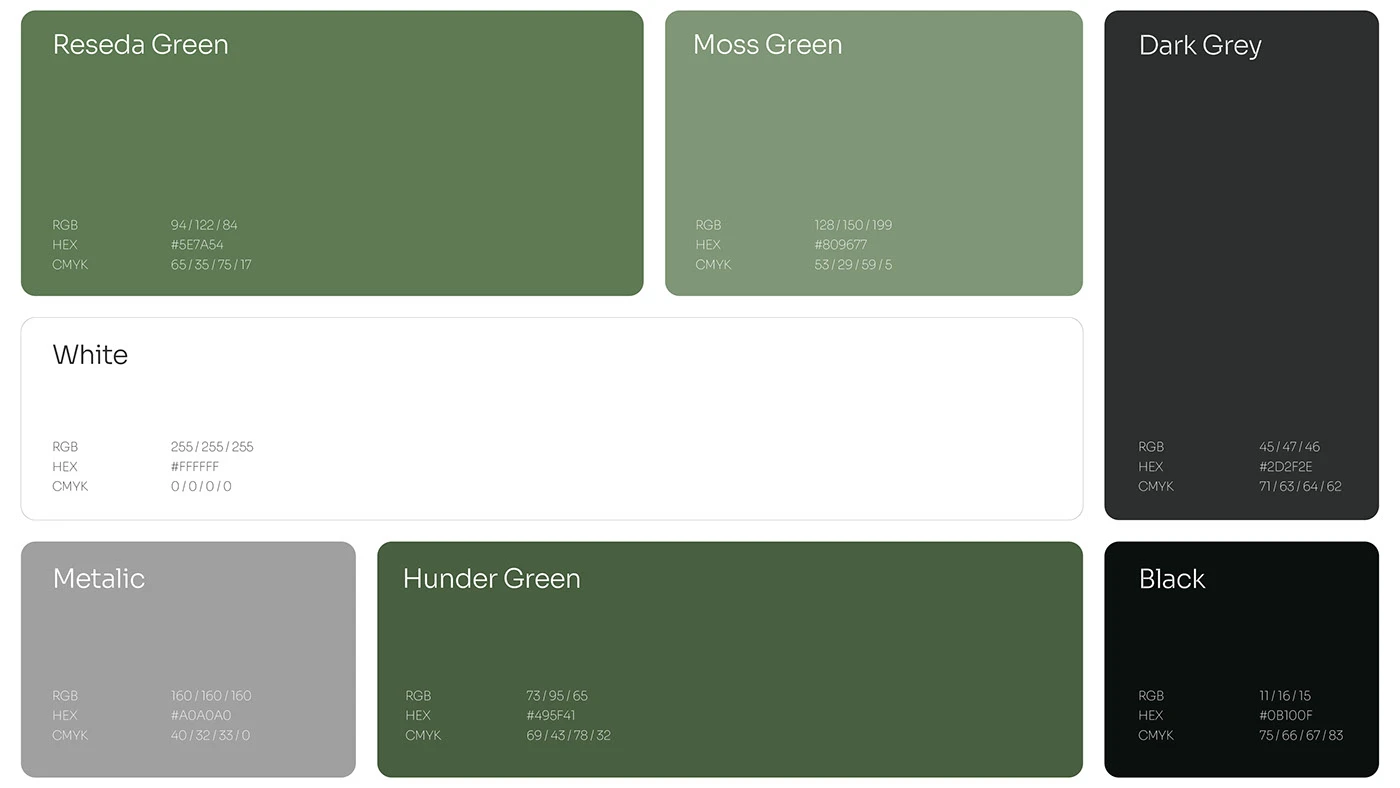Click the White swatch heading
The width and height of the screenshot is (1400, 788).
[90, 355]
